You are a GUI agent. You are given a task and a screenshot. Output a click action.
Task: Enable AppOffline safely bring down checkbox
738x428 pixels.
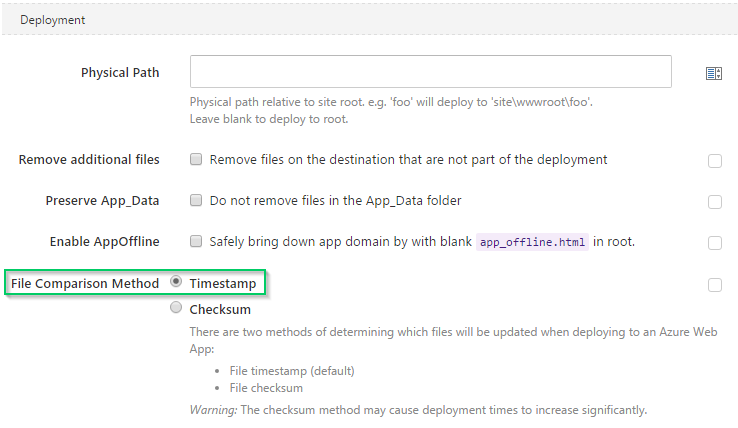point(196,241)
